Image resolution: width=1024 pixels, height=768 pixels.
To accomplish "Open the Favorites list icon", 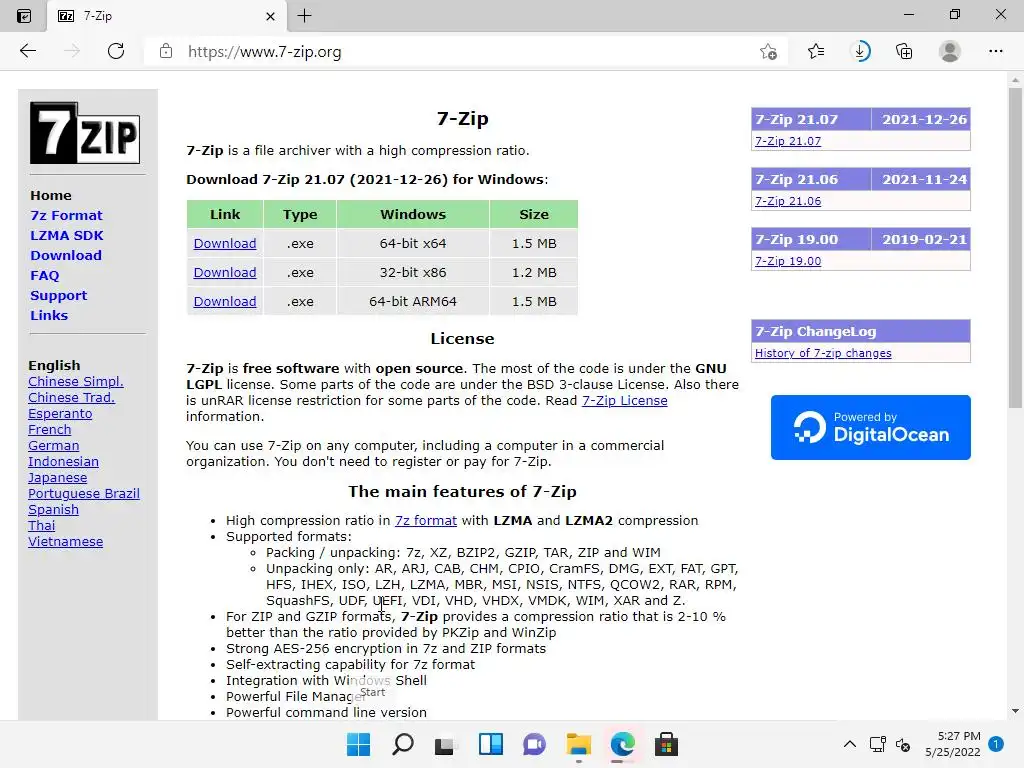I will coord(816,51).
